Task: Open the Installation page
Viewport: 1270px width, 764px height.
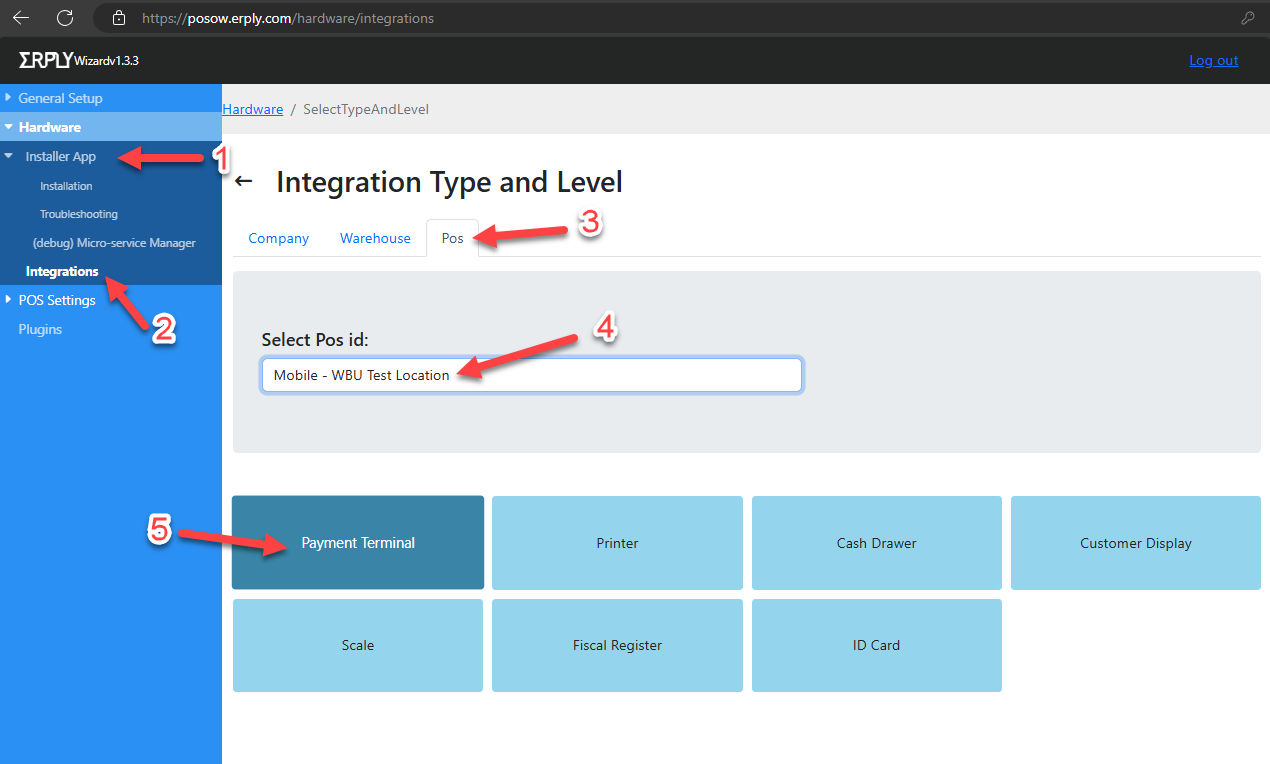Action: point(66,186)
